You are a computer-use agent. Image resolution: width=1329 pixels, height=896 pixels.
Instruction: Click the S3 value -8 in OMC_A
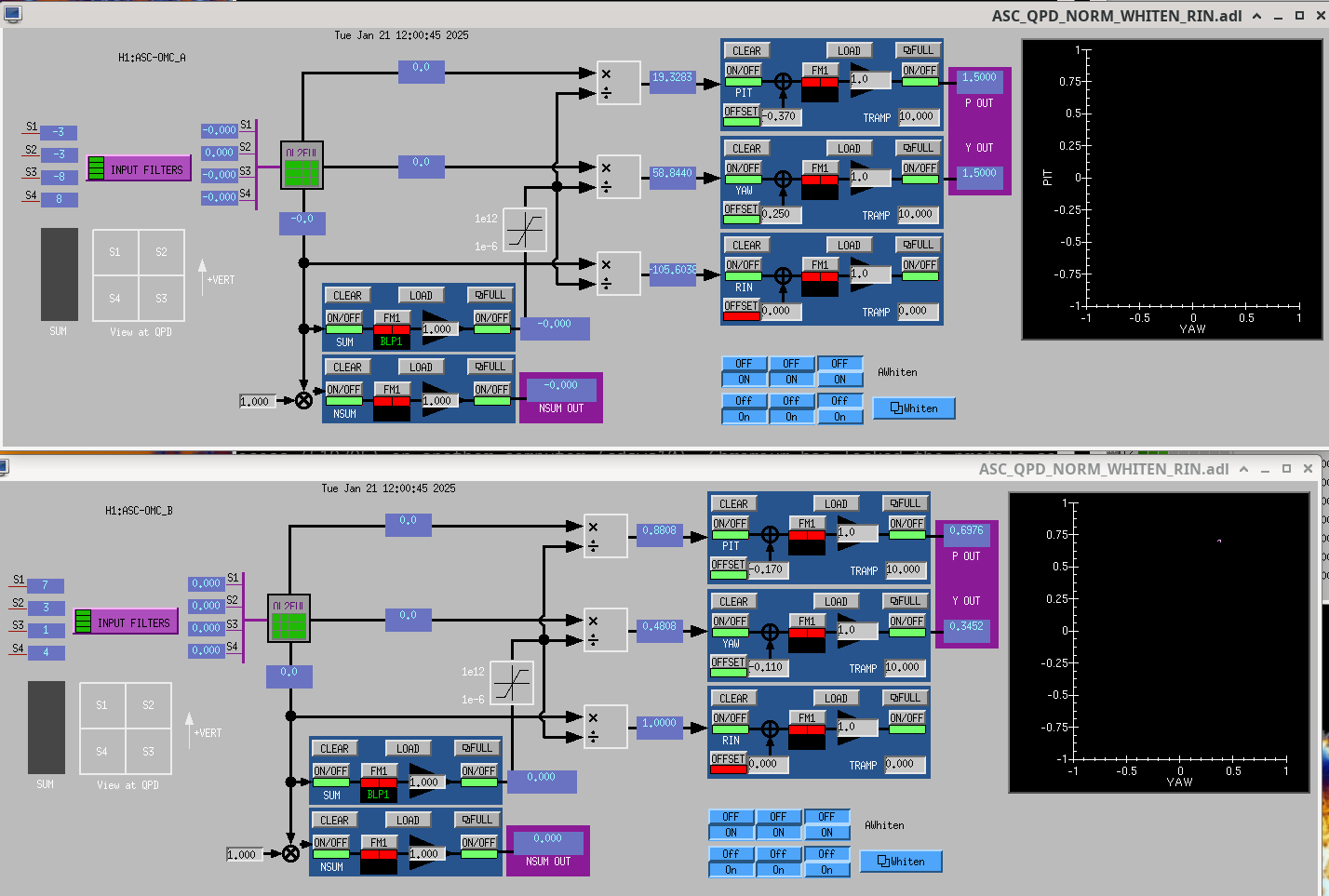59,177
